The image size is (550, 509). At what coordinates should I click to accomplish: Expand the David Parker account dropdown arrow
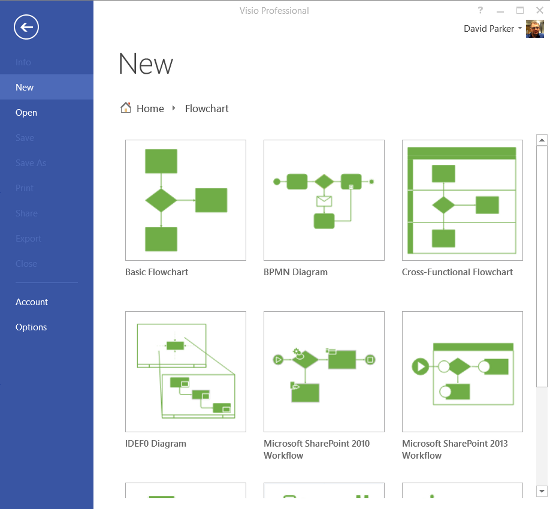pos(520,28)
